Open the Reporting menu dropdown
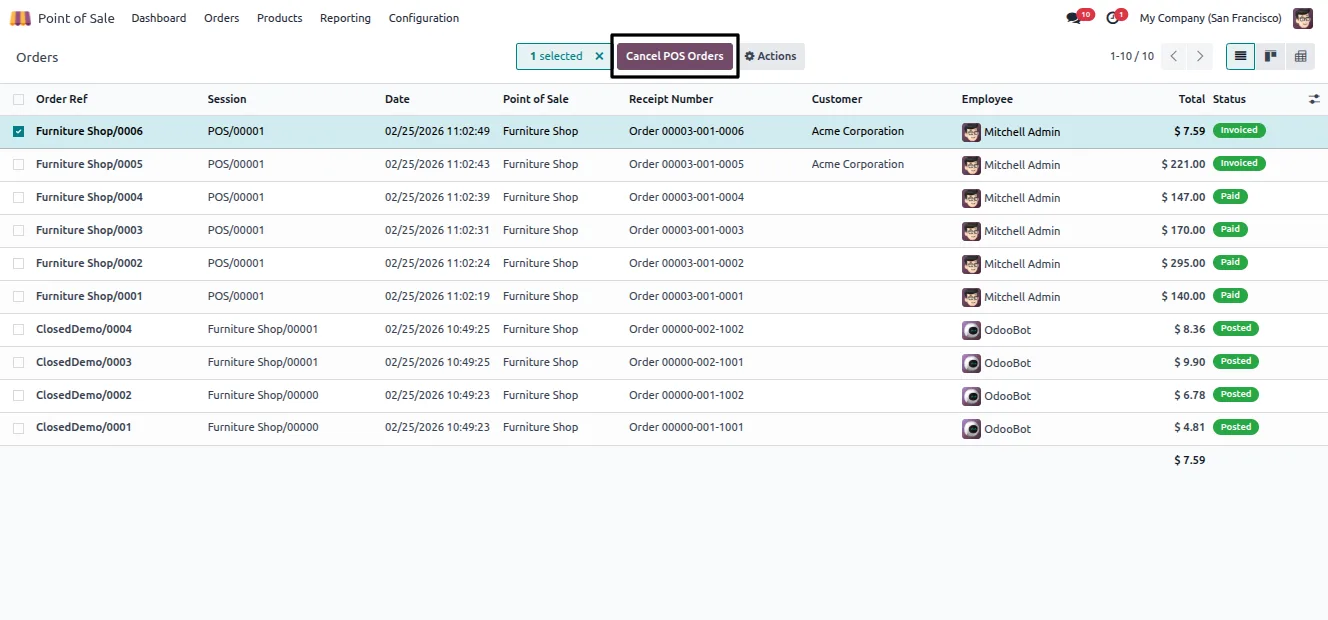This screenshot has height=620, width=1328. (345, 18)
